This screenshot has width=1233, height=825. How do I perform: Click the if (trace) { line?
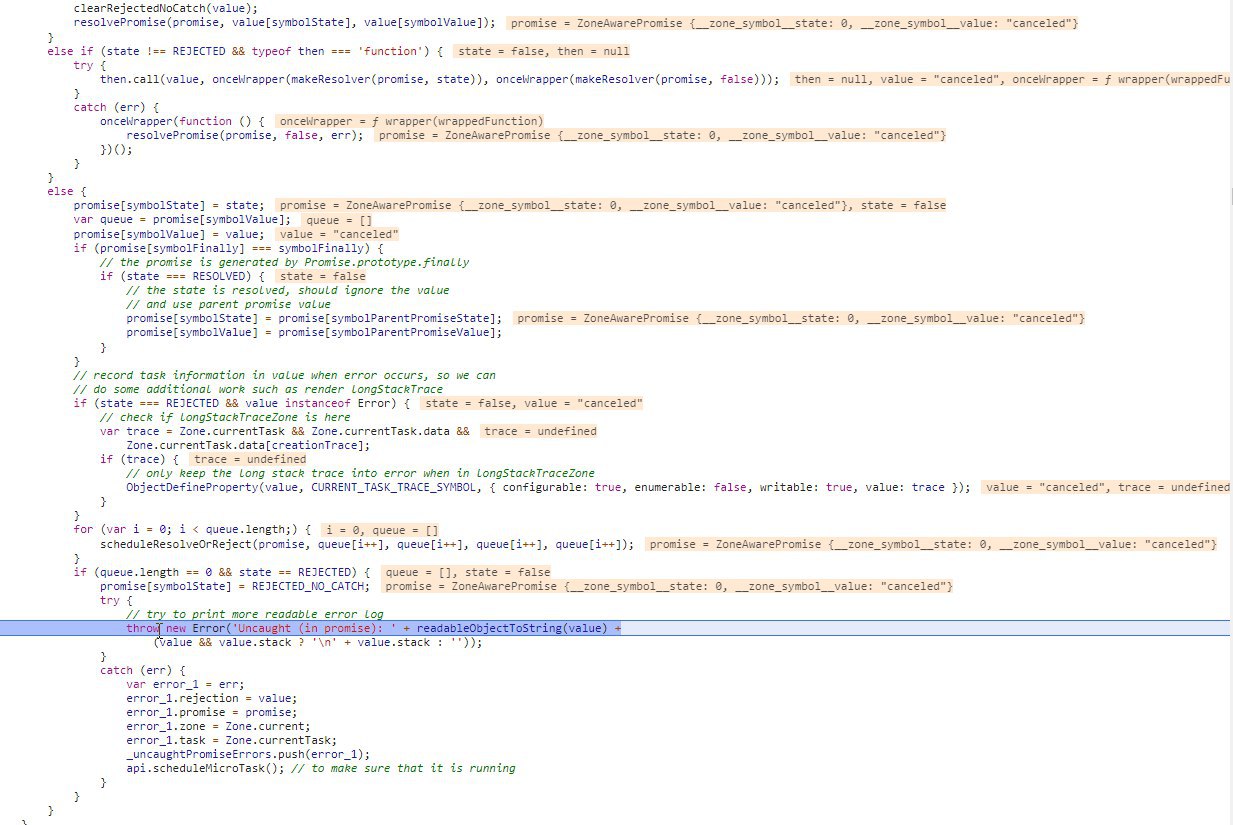[139, 459]
